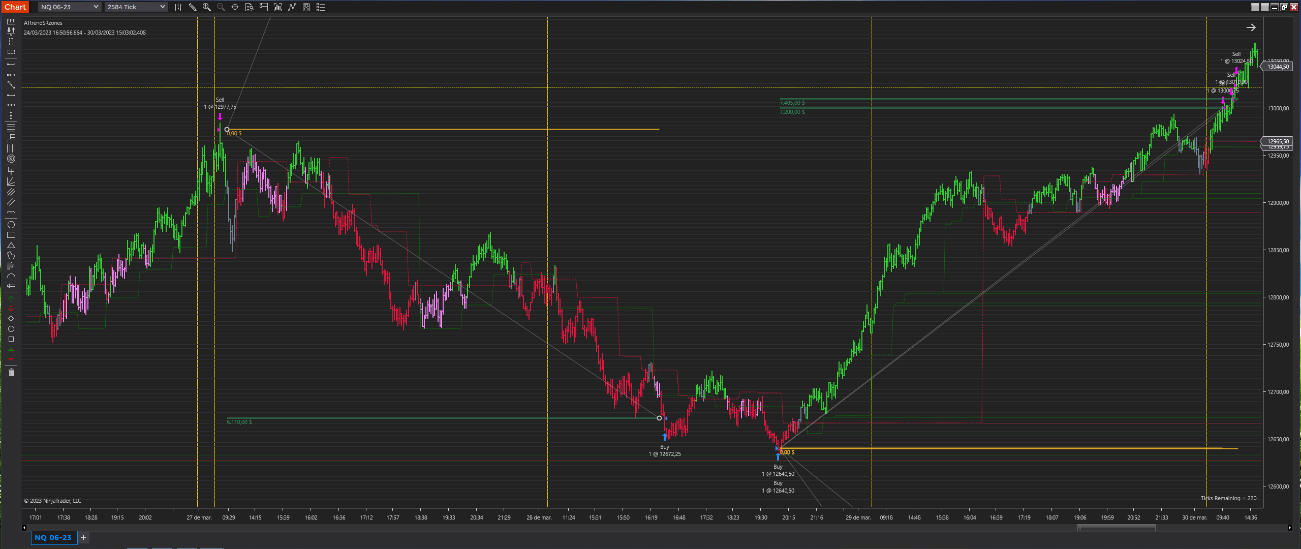1301x549 pixels.
Task: Select the Fibonacci circle drawing tool
Action: tap(11, 158)
